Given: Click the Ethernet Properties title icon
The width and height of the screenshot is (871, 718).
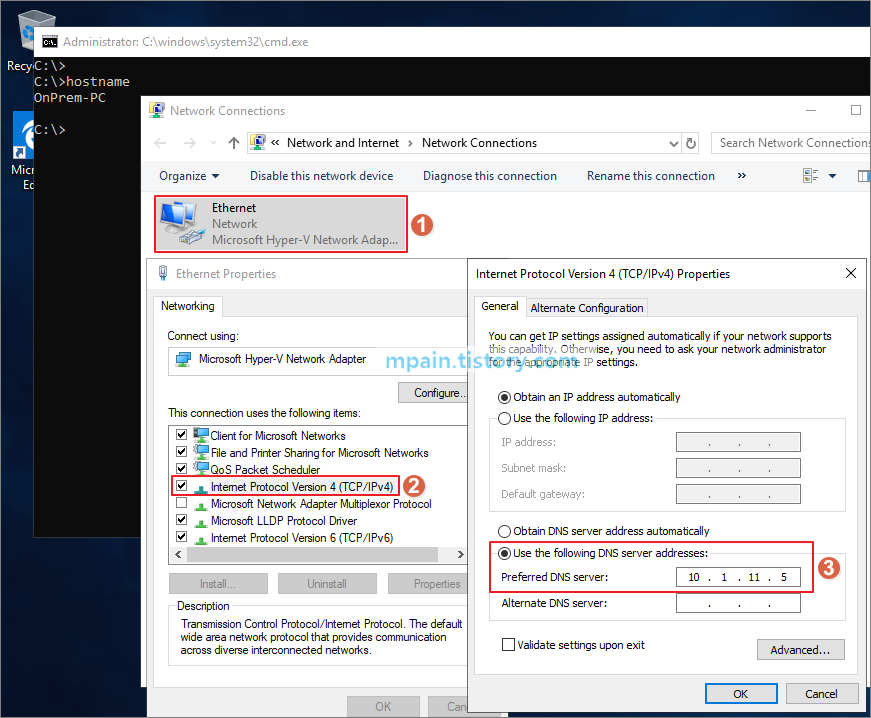Looking at the screenshot, I should tap(163, 273).
